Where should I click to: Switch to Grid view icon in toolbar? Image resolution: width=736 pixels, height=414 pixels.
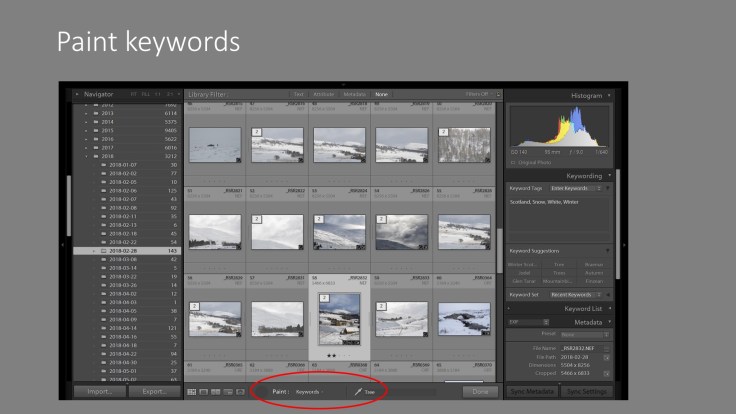click(x=191, y=392)
